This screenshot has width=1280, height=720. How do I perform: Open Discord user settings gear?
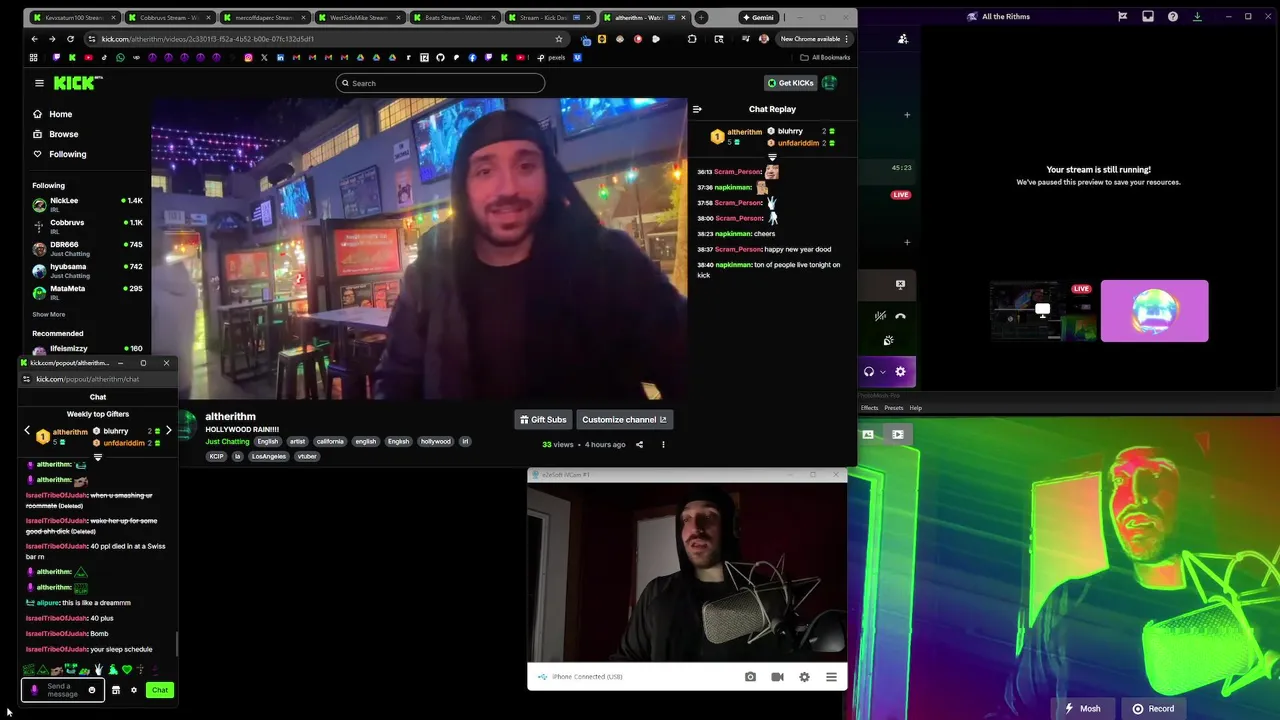click(x=900, y=372)
